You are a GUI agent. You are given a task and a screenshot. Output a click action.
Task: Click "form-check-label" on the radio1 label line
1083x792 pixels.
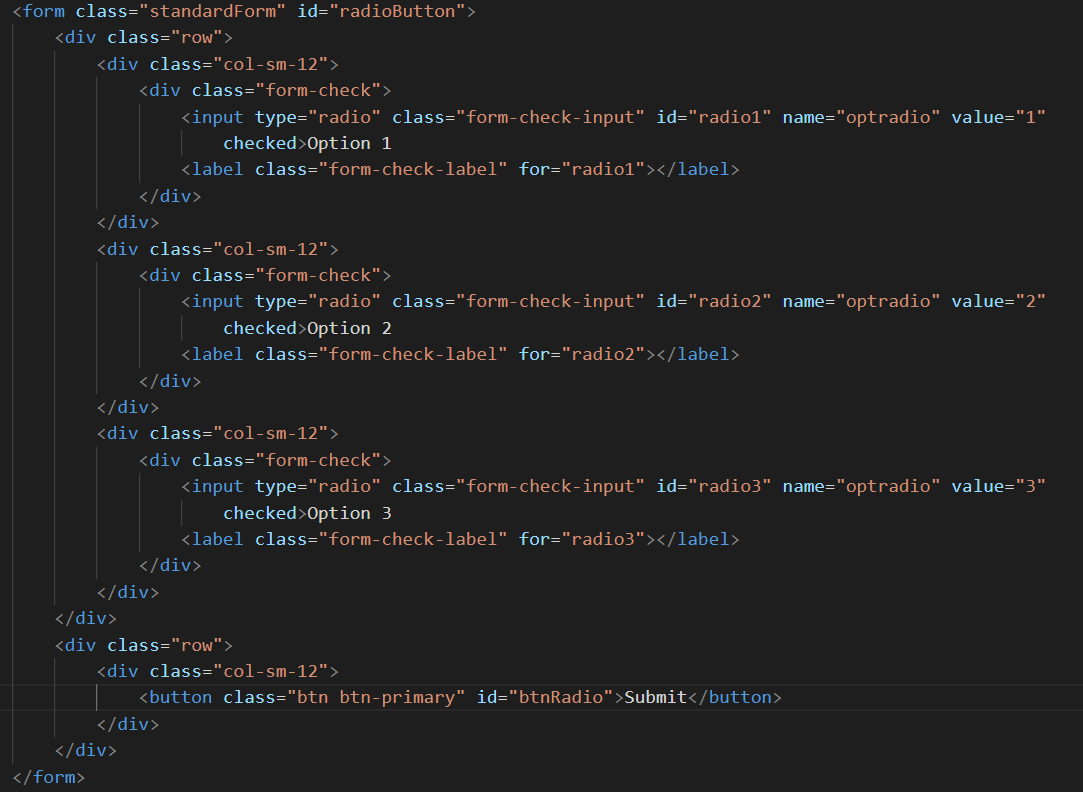(413, 169)
